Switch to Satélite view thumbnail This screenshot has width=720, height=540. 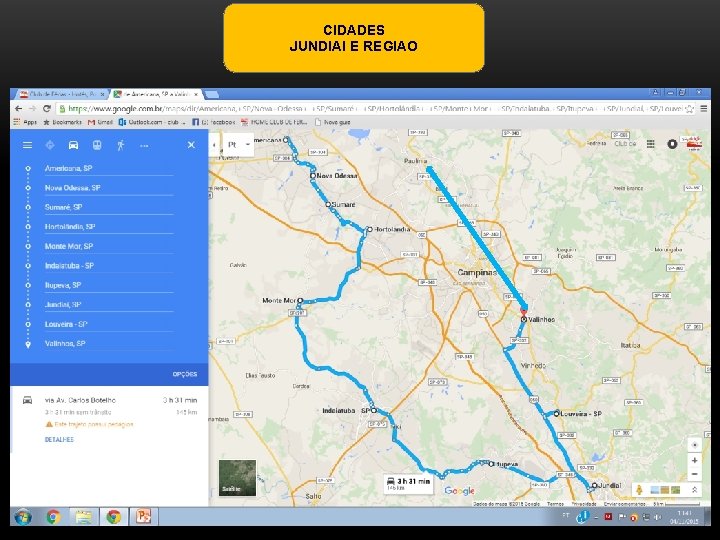pyautogui.click(x=237, y=478)
